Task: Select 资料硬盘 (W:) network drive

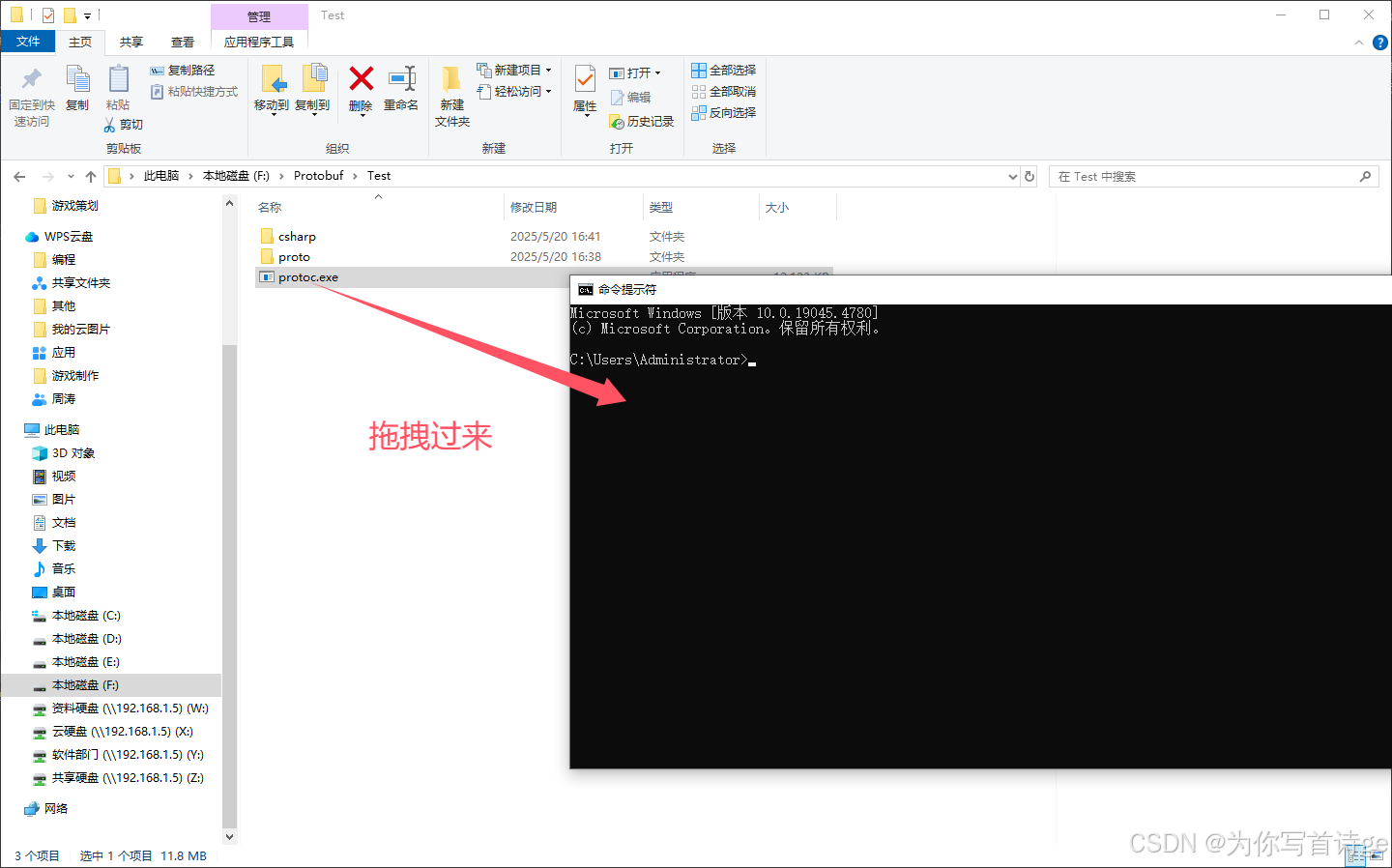Action: pos(130,709)
